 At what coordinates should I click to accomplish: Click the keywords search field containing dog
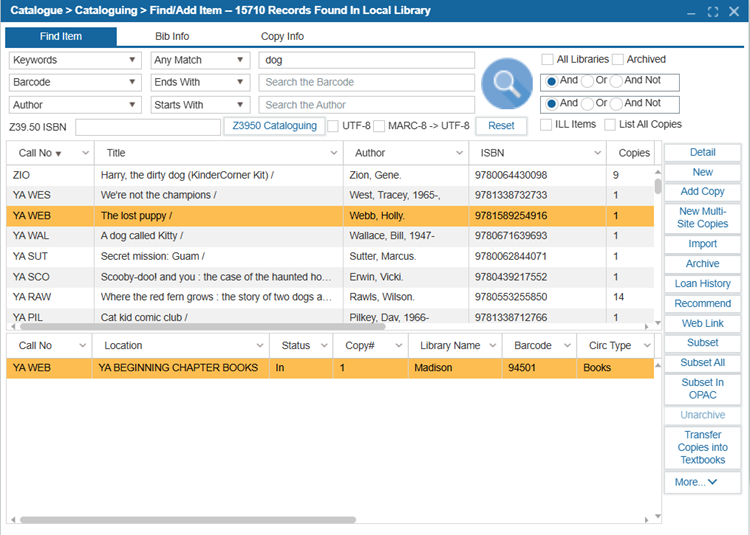coord(367,60)
